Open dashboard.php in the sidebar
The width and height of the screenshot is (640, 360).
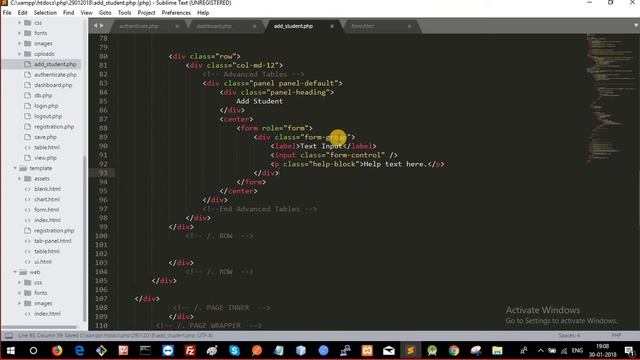tap(53, 85)
